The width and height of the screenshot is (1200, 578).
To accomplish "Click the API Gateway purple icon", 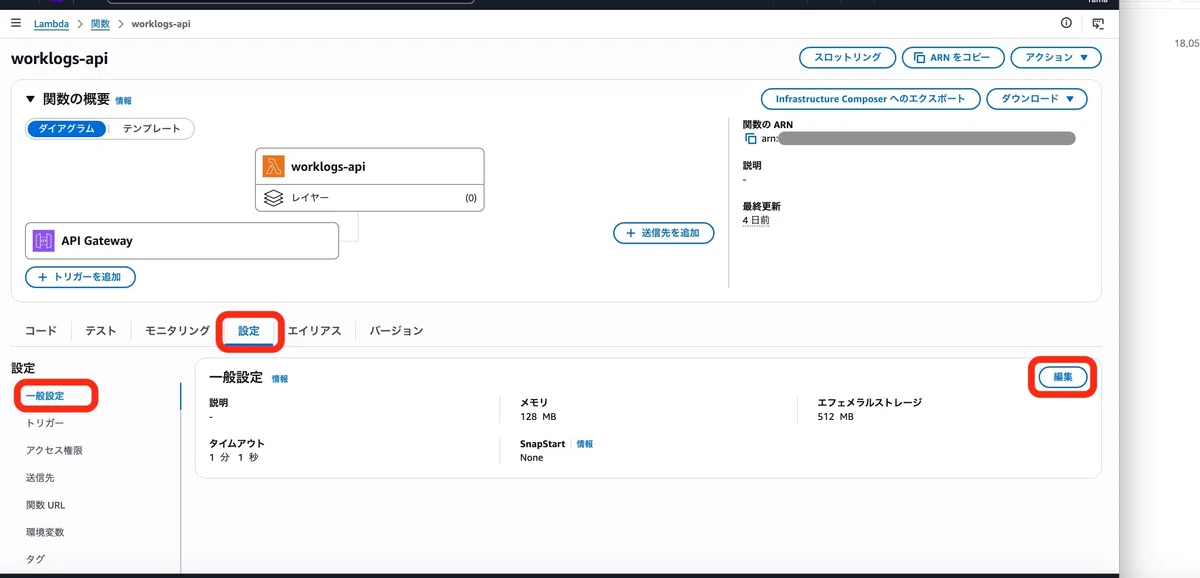I will coord(43,240).
